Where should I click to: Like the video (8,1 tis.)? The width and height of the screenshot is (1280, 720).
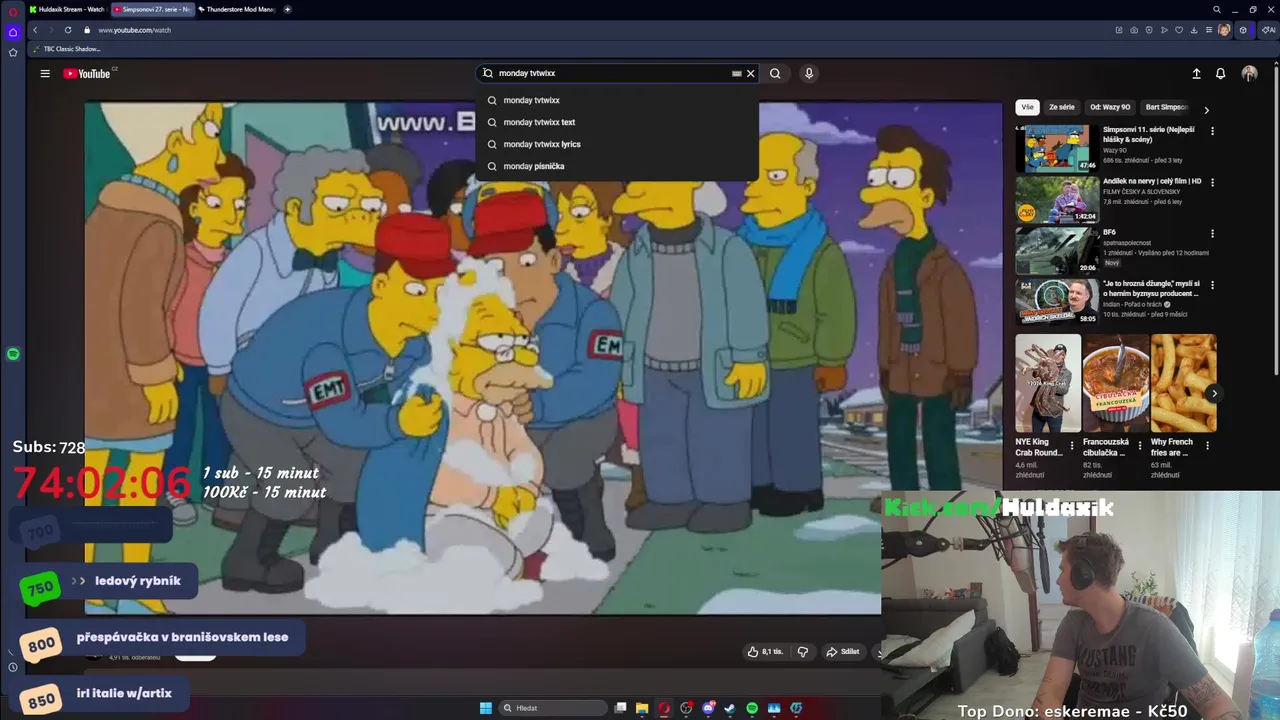point(765,652)
